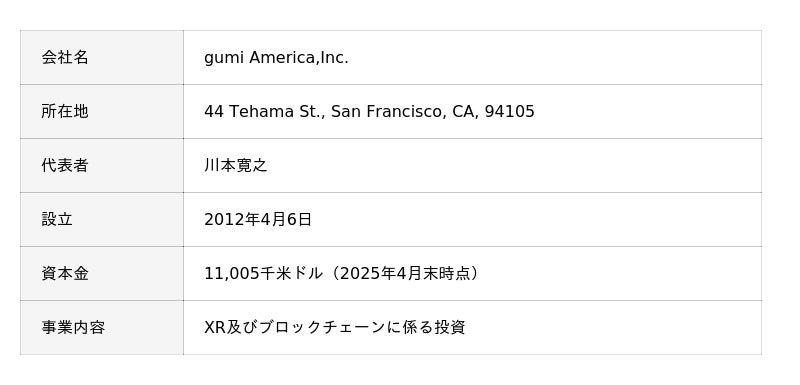
Task: Select the founding date 2012年4月6日
Action: click(258, 220)
